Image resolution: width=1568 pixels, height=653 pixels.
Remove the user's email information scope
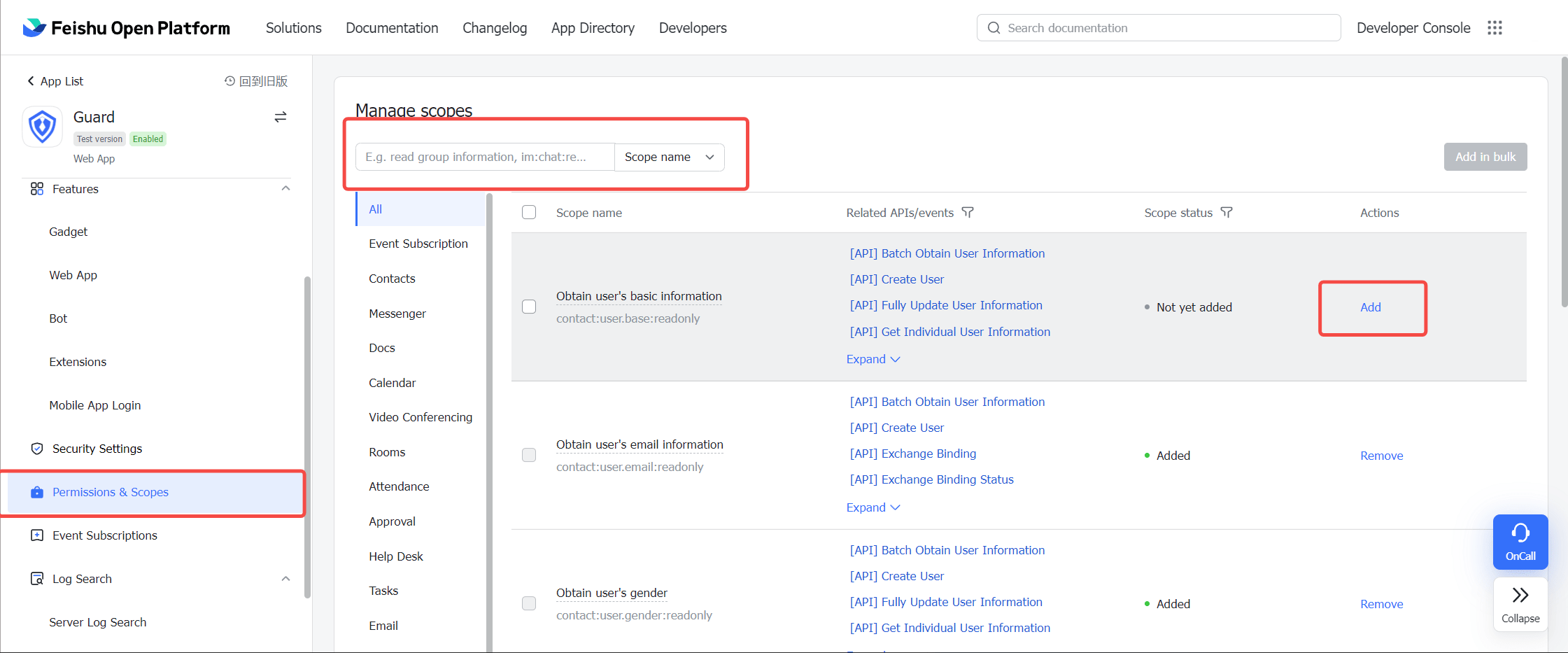(x=1381, y=456)
